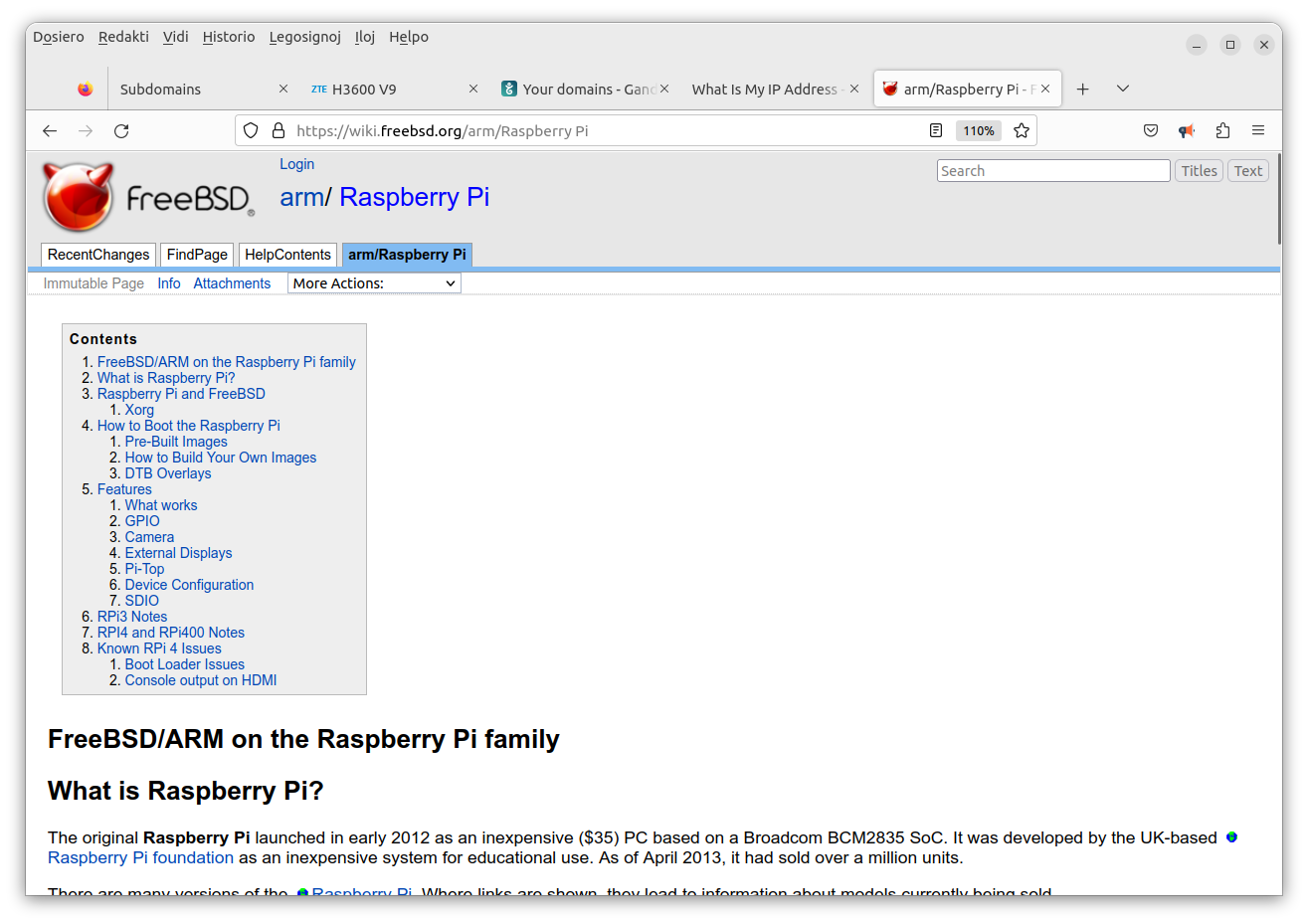This screenshot has height=924, width=1308.
Task: Open the Vidi menu
Action: tap(176, 37)
